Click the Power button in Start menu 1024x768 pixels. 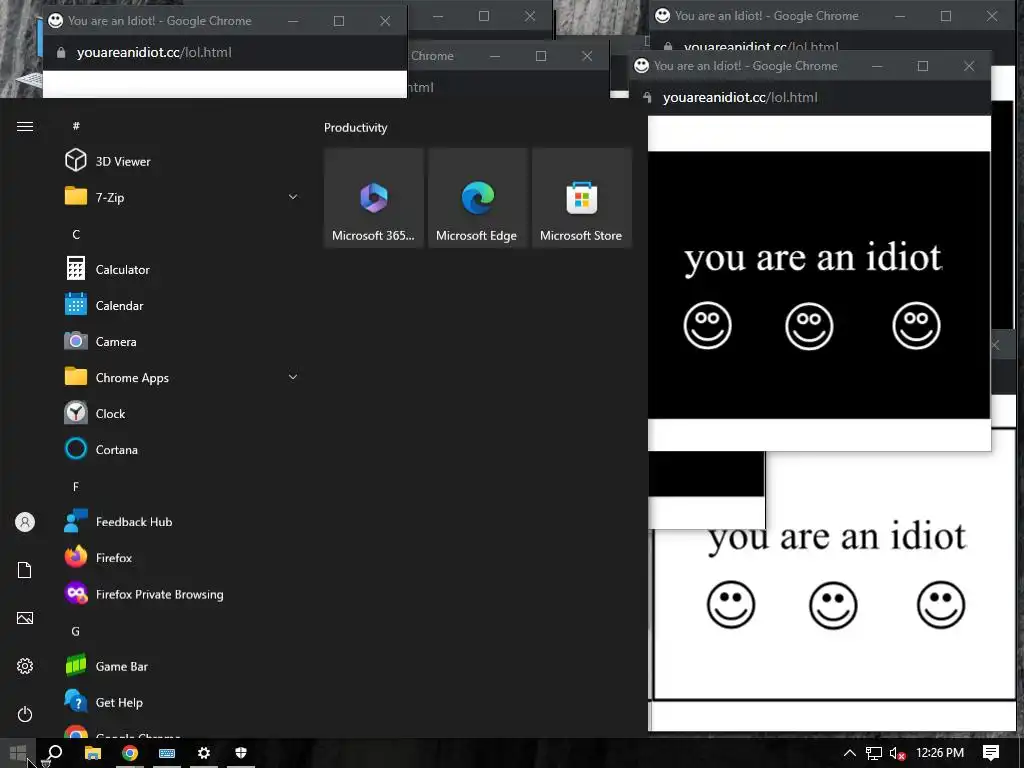[25, 714]
